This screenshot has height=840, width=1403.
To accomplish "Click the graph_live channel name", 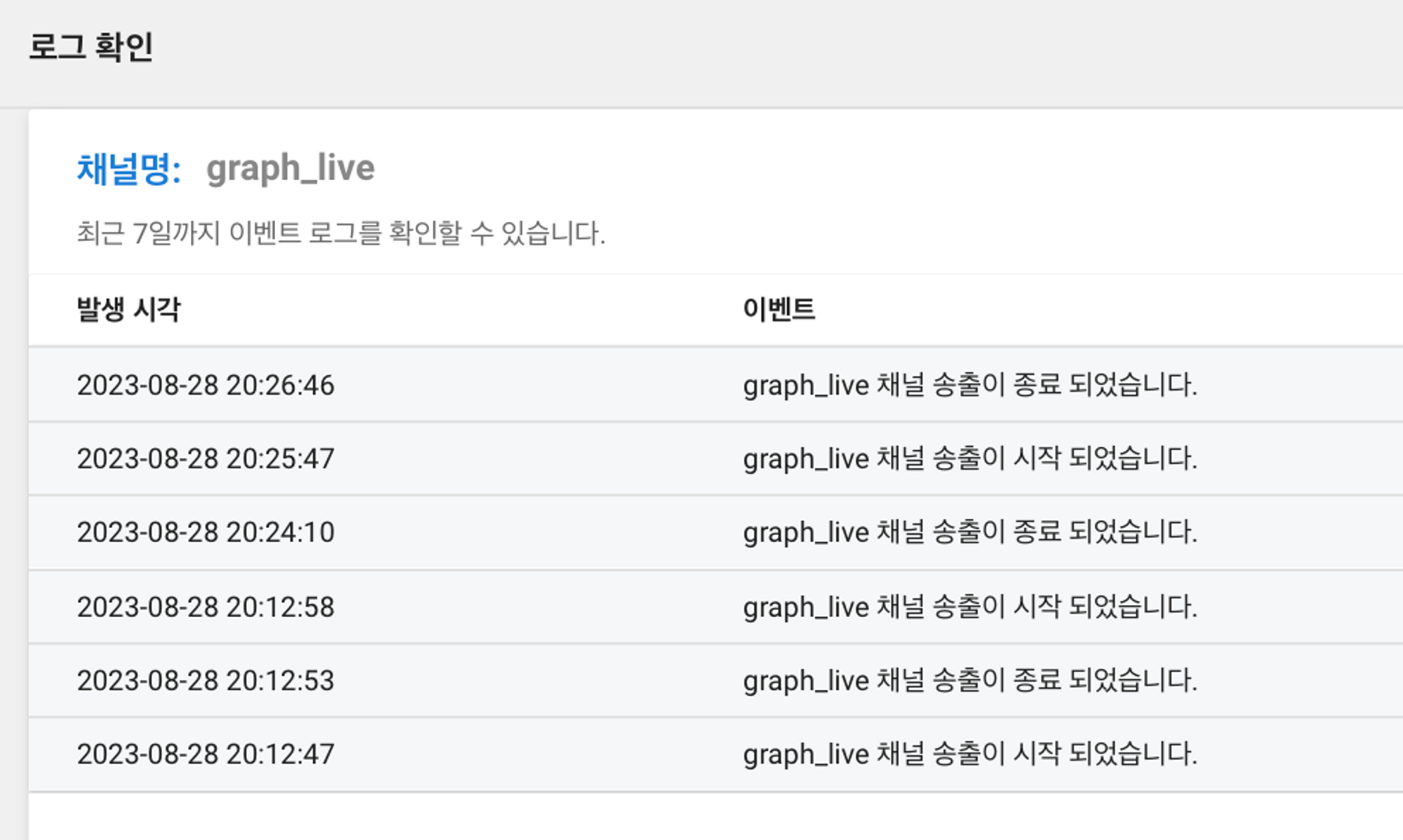I will pos(290,169).
